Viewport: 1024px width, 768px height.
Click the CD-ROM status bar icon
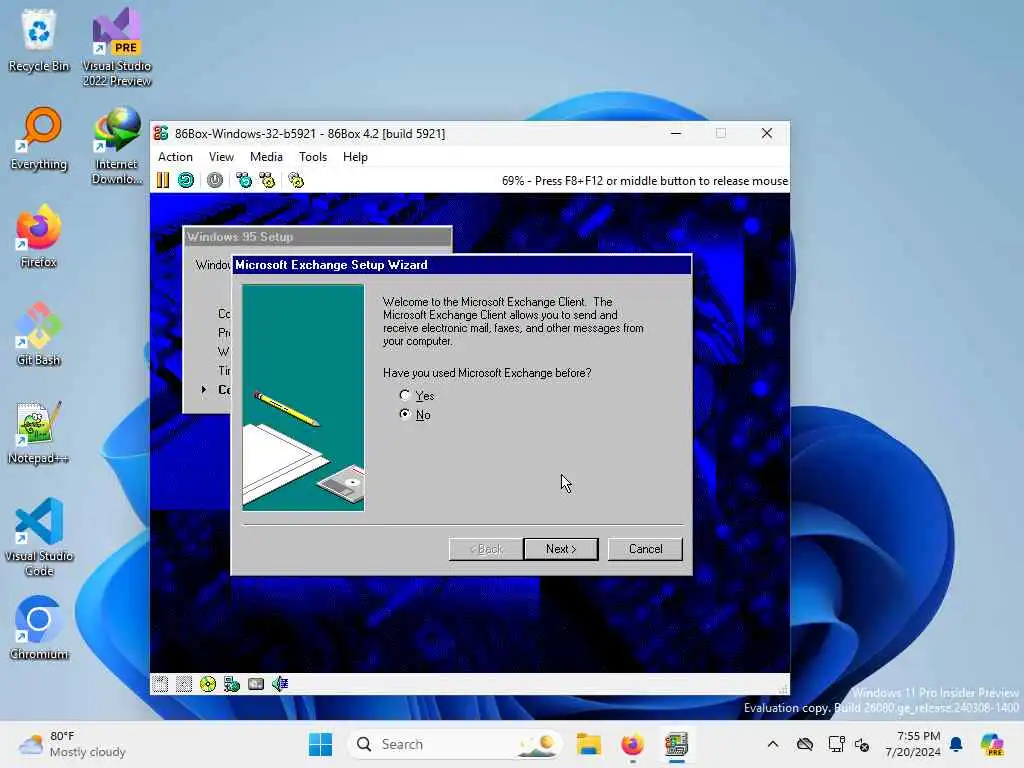tap(208, 684)
